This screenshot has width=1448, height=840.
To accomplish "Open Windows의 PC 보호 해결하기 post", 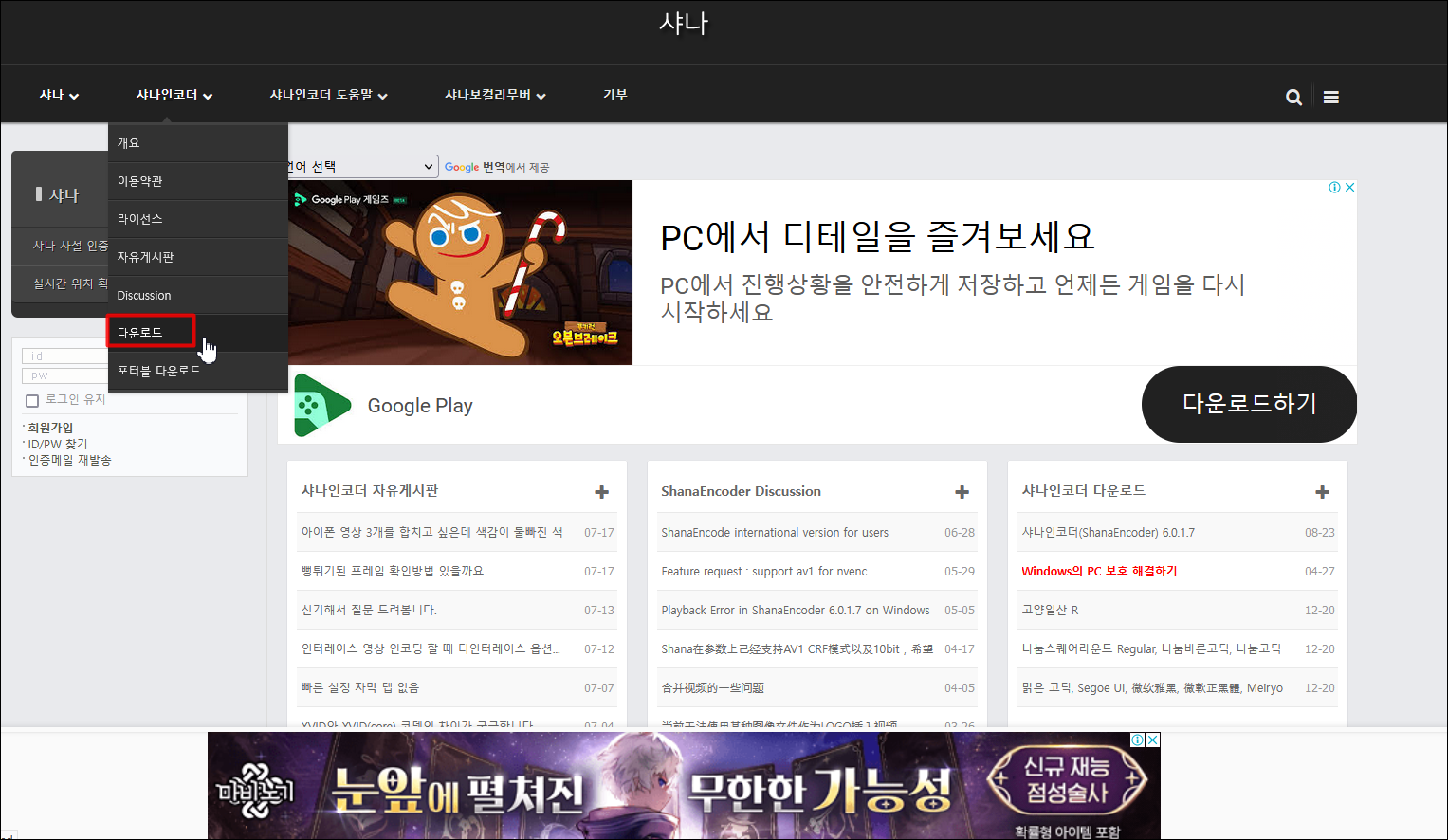I will click(x=1099, y=572).
